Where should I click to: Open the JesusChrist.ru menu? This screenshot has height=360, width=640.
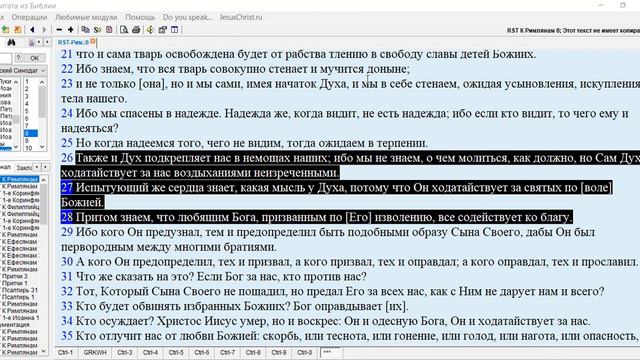tap(241, 17)
